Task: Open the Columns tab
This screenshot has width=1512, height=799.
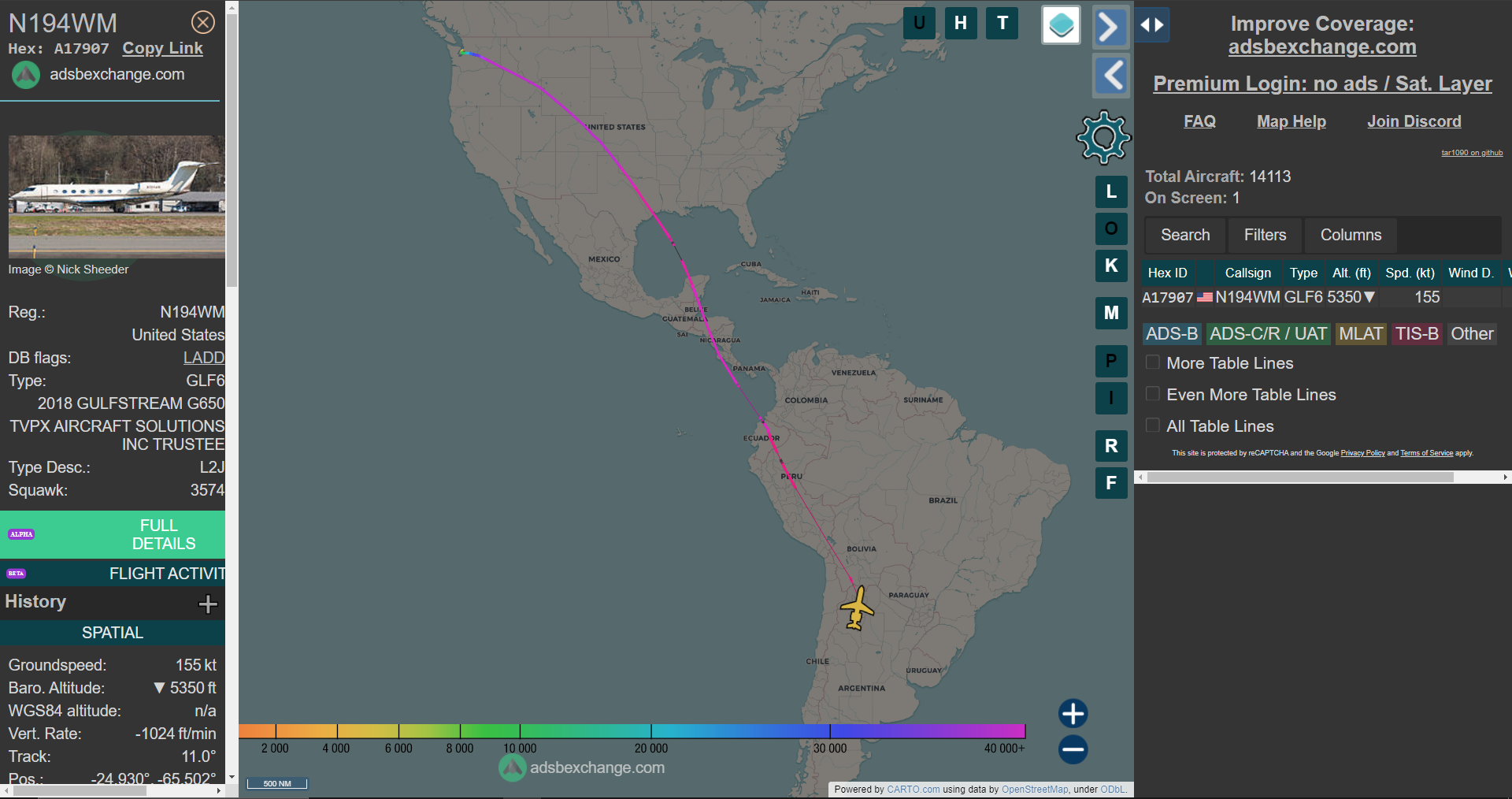Action: pyautogui.click(x=1351, y=235)
